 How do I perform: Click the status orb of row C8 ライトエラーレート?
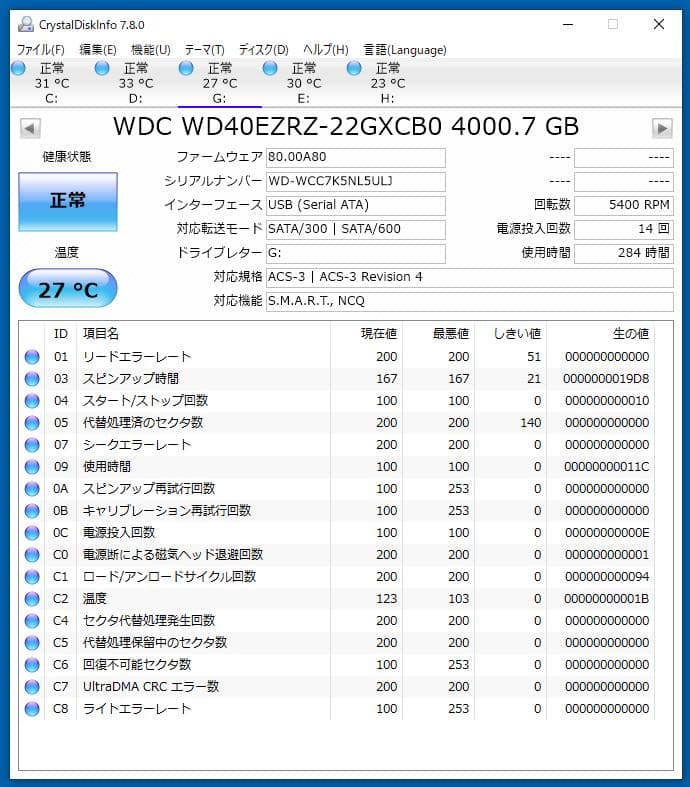(x=32, y=709)
